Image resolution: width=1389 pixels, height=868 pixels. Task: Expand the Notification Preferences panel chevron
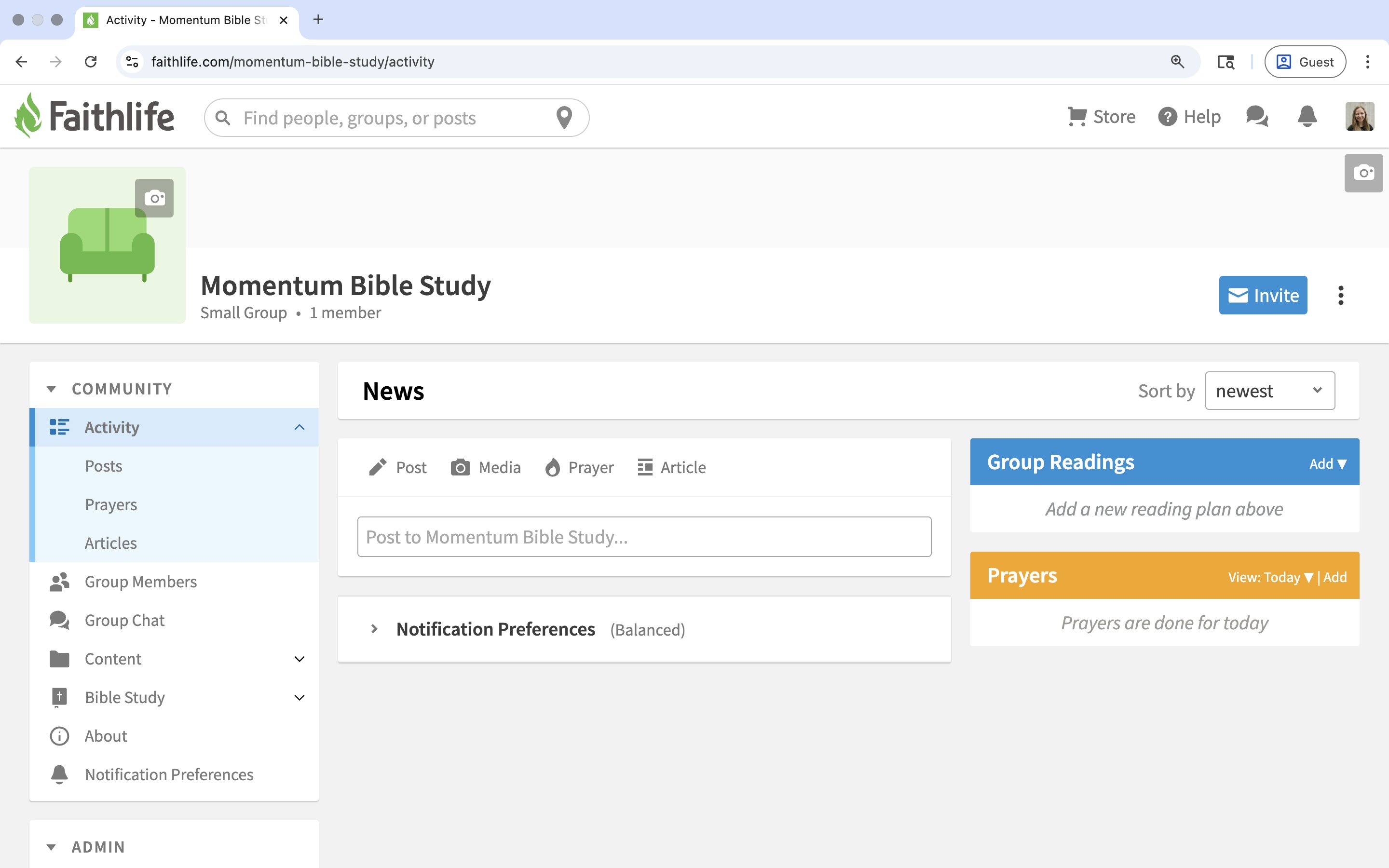(x=374, y=629)
